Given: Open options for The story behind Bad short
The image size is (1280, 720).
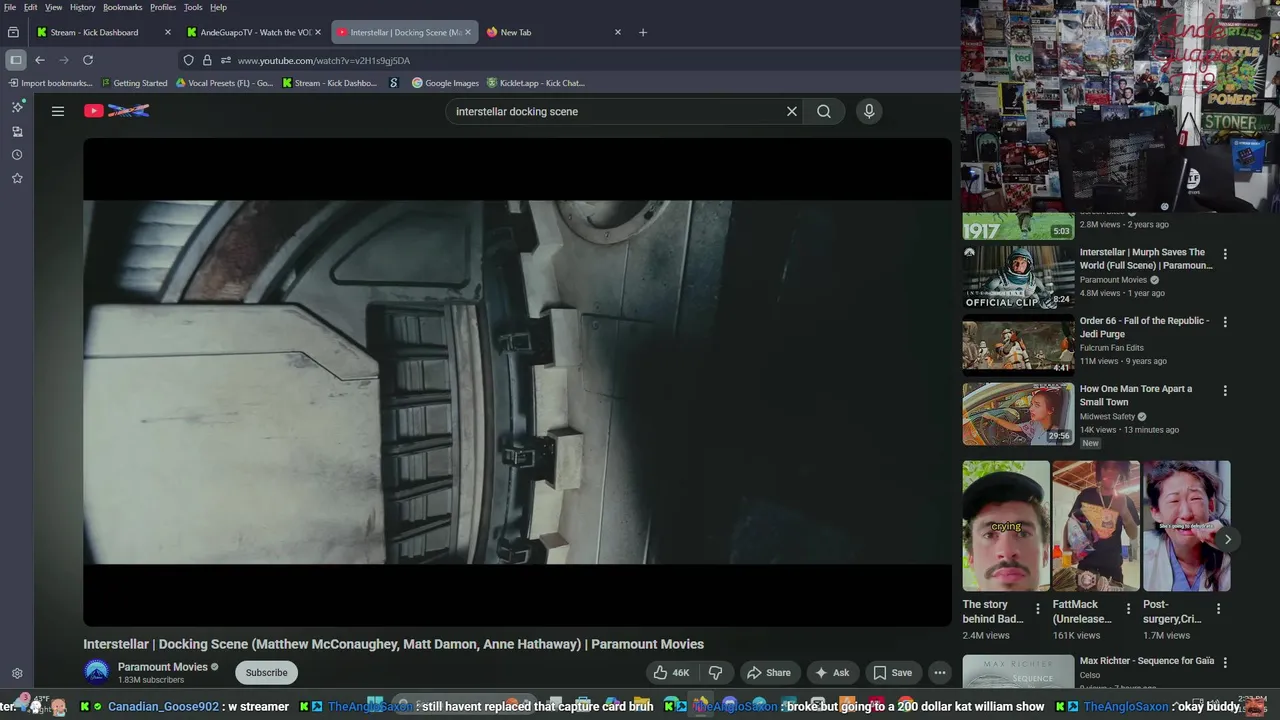Looking at the screenshot, I should coord(1037,608).
